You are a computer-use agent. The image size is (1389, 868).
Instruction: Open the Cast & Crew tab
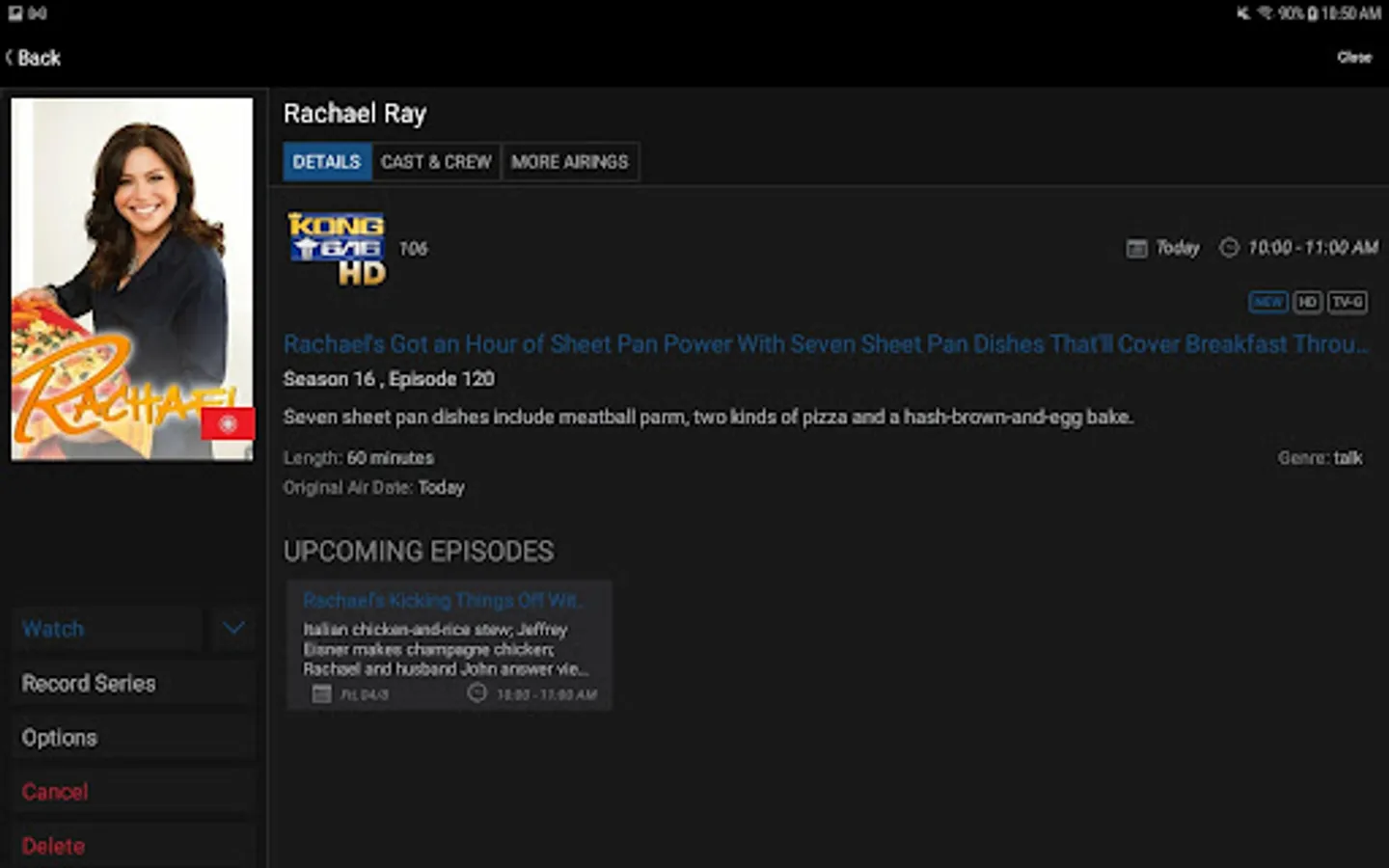pos(436,162)
